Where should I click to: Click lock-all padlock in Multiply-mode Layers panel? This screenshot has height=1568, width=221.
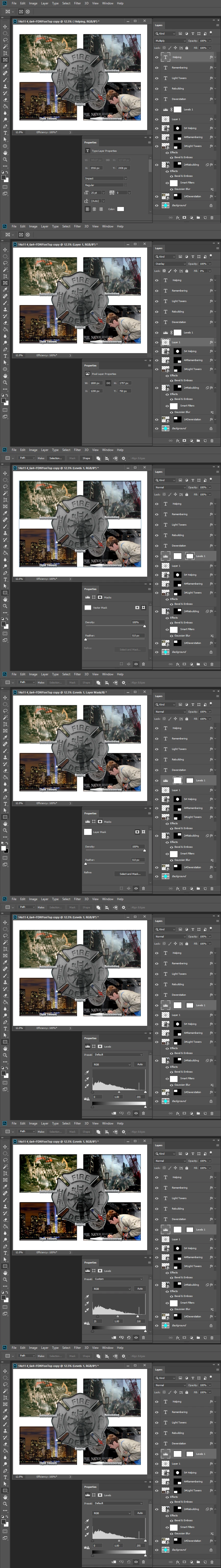point(187,48)
